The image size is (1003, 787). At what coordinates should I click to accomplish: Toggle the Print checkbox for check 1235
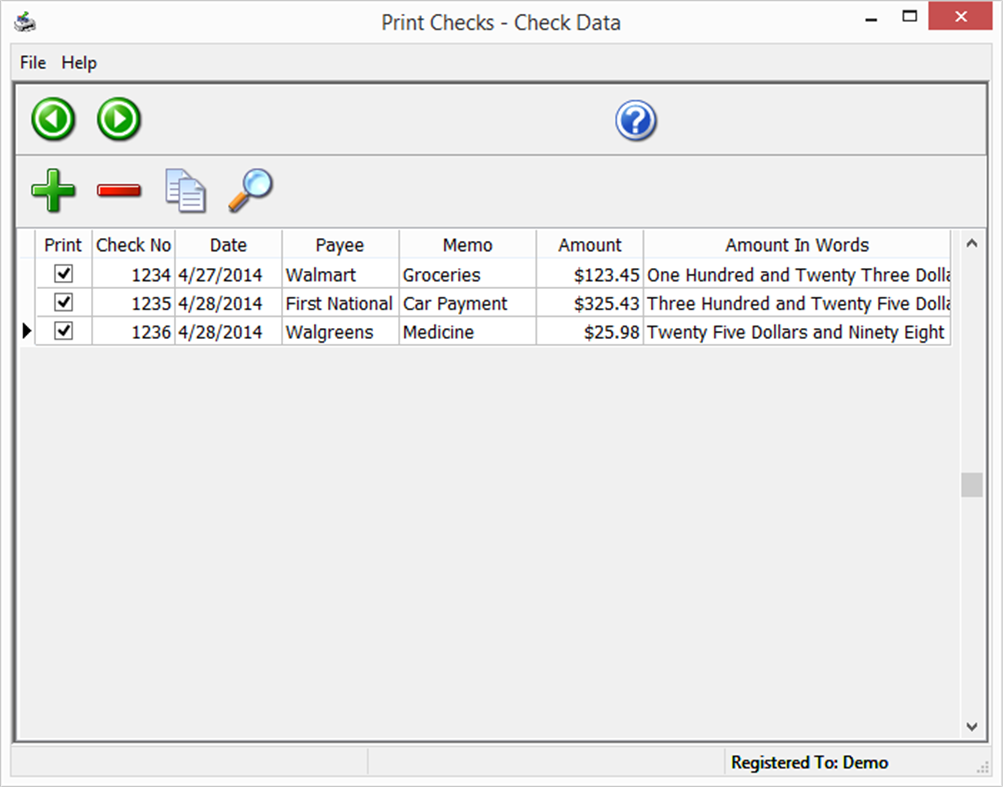pyautogui.click(x=63, y=302)
